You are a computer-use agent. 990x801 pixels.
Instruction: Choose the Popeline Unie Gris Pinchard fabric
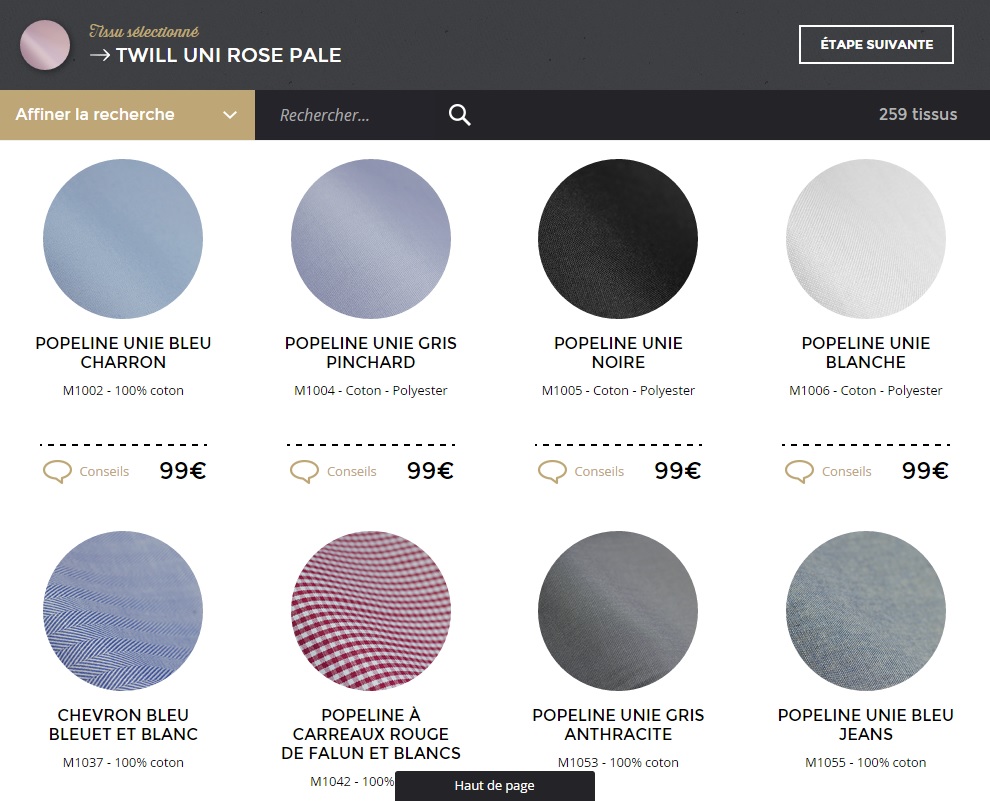(x=371, y=239)
